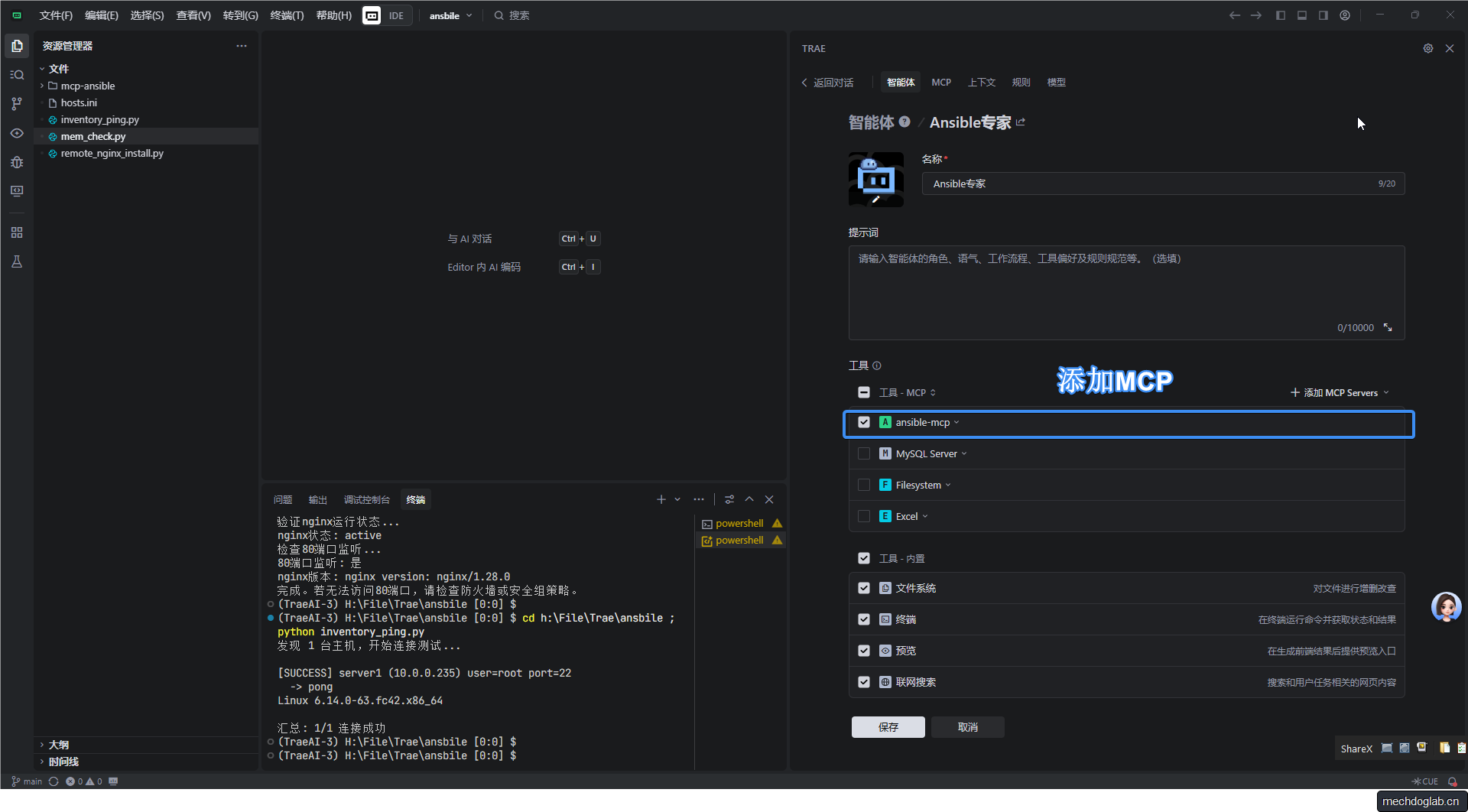Screen dimensions: 1468x812
Task: Switch to the MCP tab
Action: 940,83
